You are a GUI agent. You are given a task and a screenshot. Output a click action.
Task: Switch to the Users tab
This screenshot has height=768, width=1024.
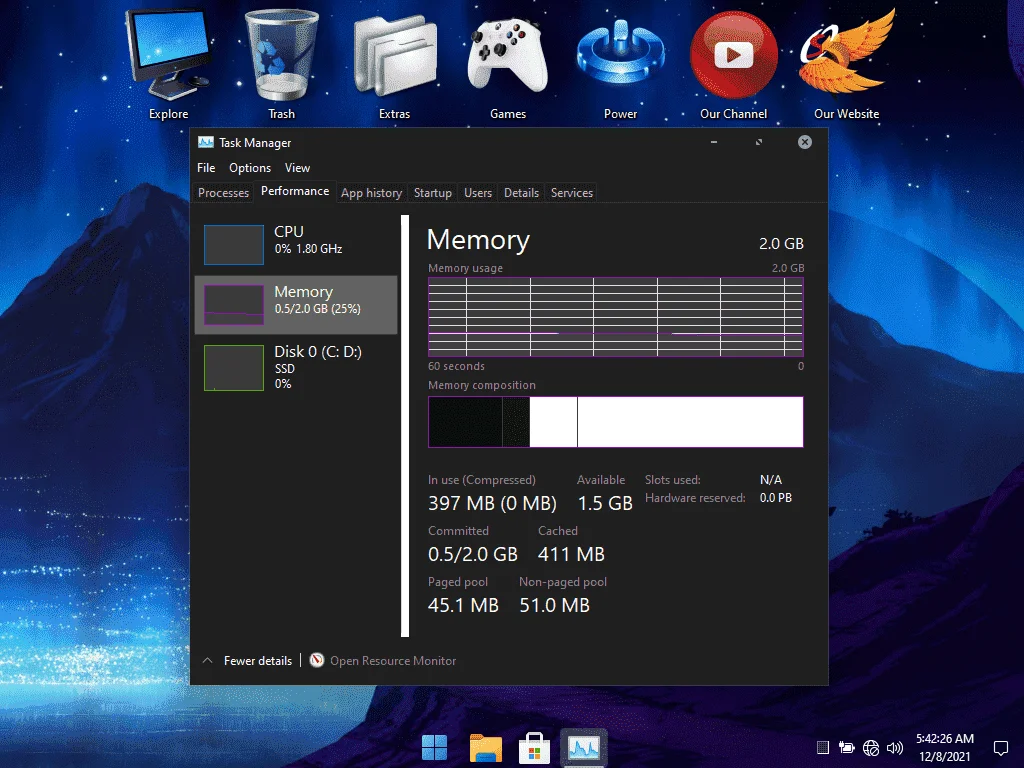tap(478, 193)
